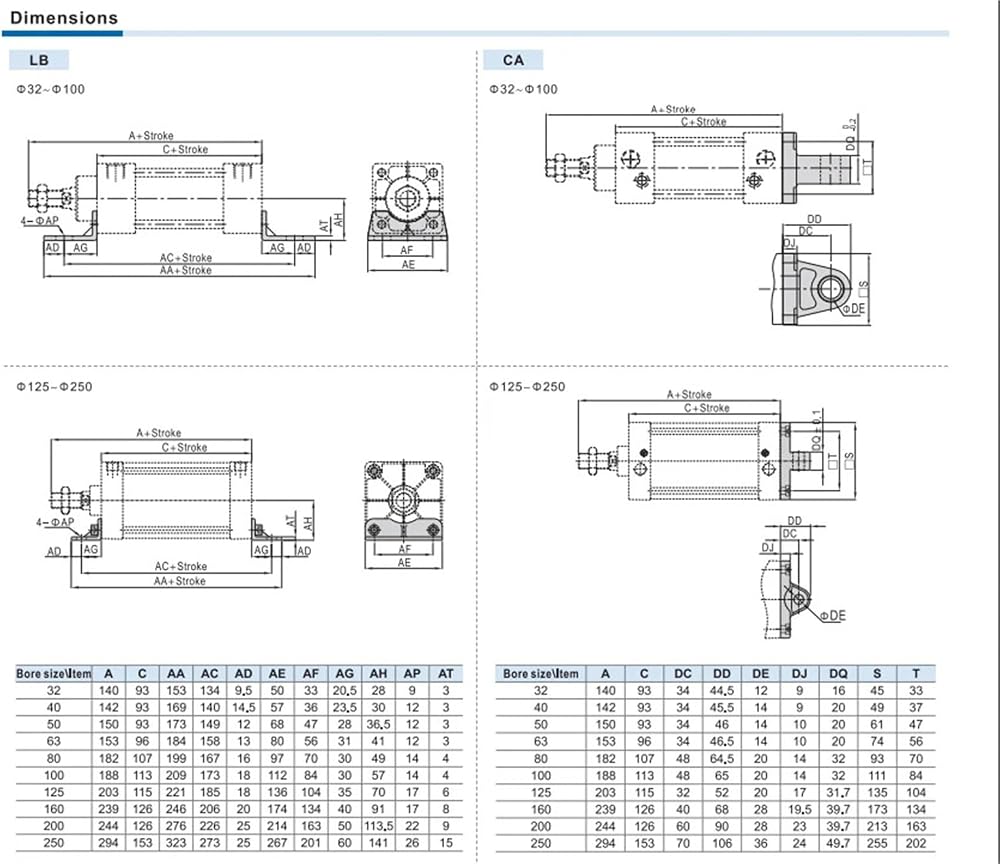This screenshot has height=864, width=1000.
Task: Click the "DE" column header in CA table
Action: coord(761,673)
